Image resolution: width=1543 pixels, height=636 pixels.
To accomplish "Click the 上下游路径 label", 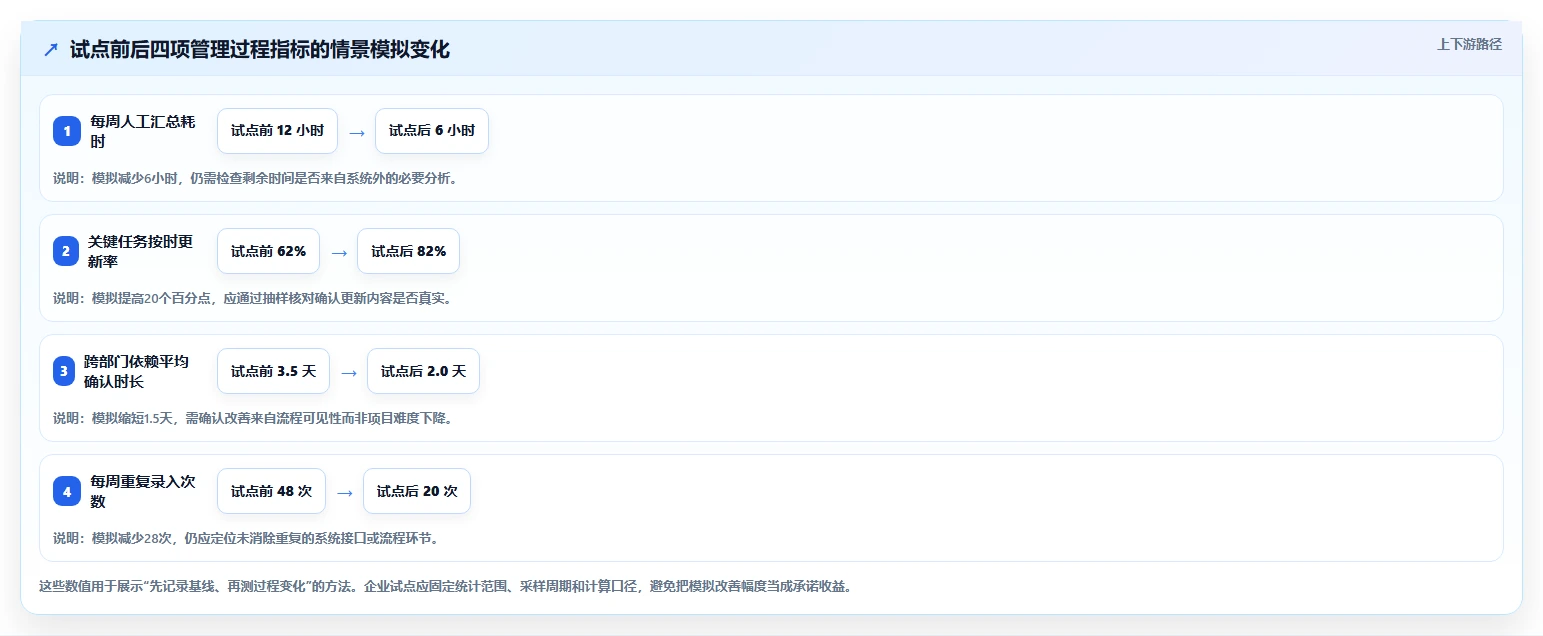I will tap(1469, 44).
